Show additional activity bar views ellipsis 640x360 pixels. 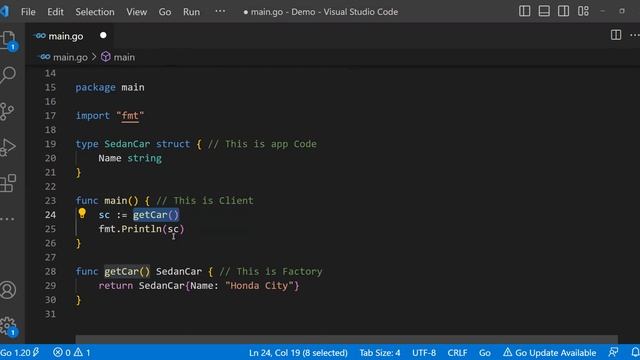pyautogui.click(x=7, y=219)
